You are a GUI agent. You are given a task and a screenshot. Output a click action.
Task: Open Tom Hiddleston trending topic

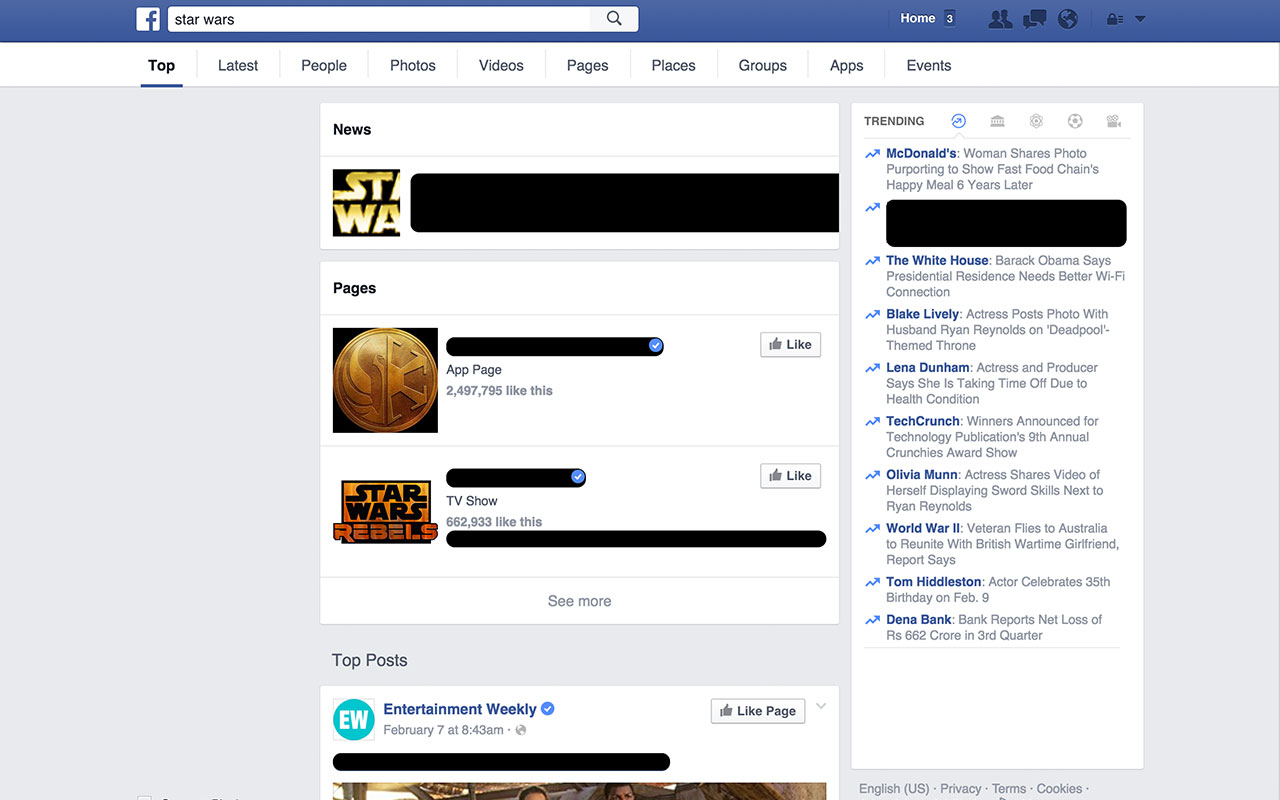point(934,581)
